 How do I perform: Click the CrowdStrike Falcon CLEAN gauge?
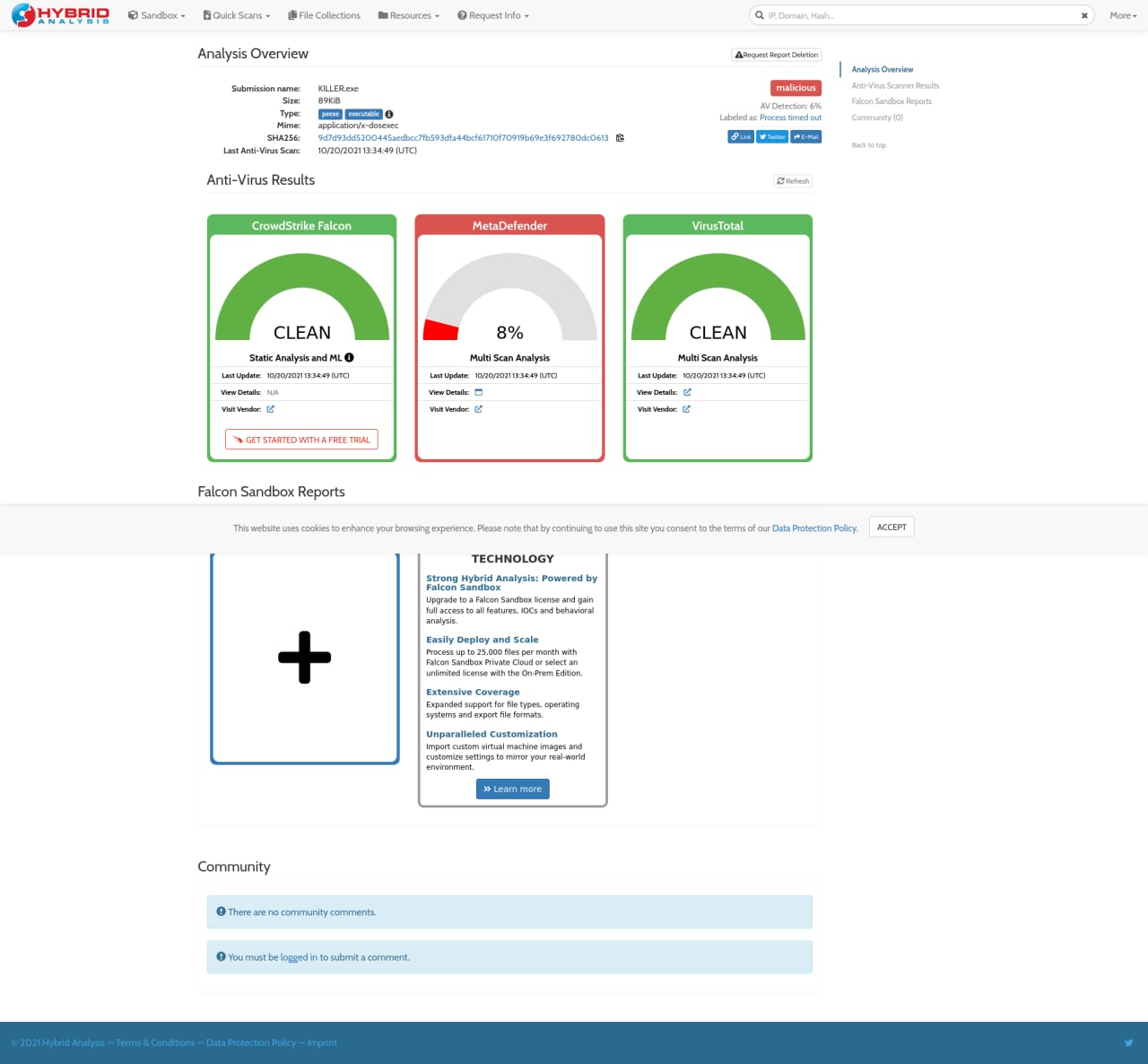click(302, 298)
